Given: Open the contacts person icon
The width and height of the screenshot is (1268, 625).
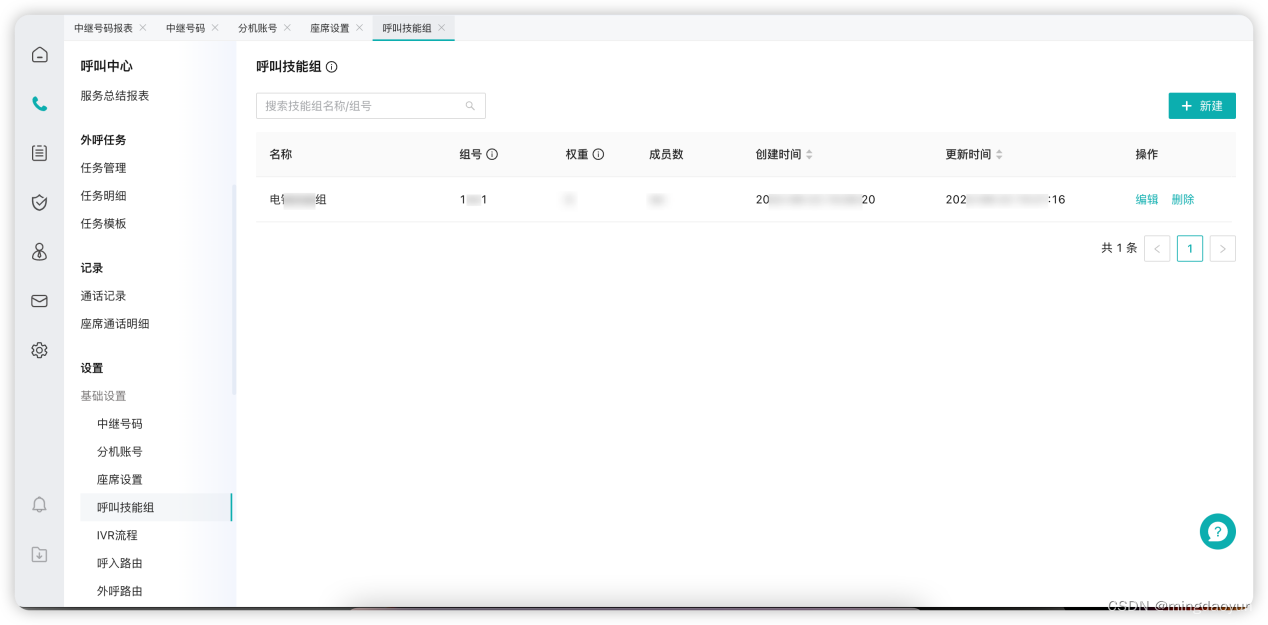Looking at the screenshot, I should coord(39,252).
